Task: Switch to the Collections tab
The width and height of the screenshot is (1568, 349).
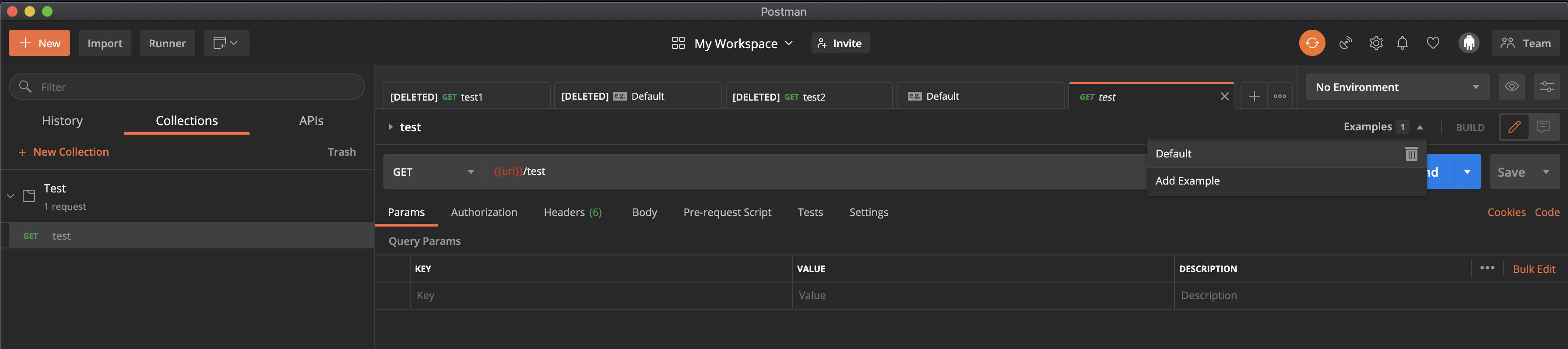Action: [x=186, y=120]
